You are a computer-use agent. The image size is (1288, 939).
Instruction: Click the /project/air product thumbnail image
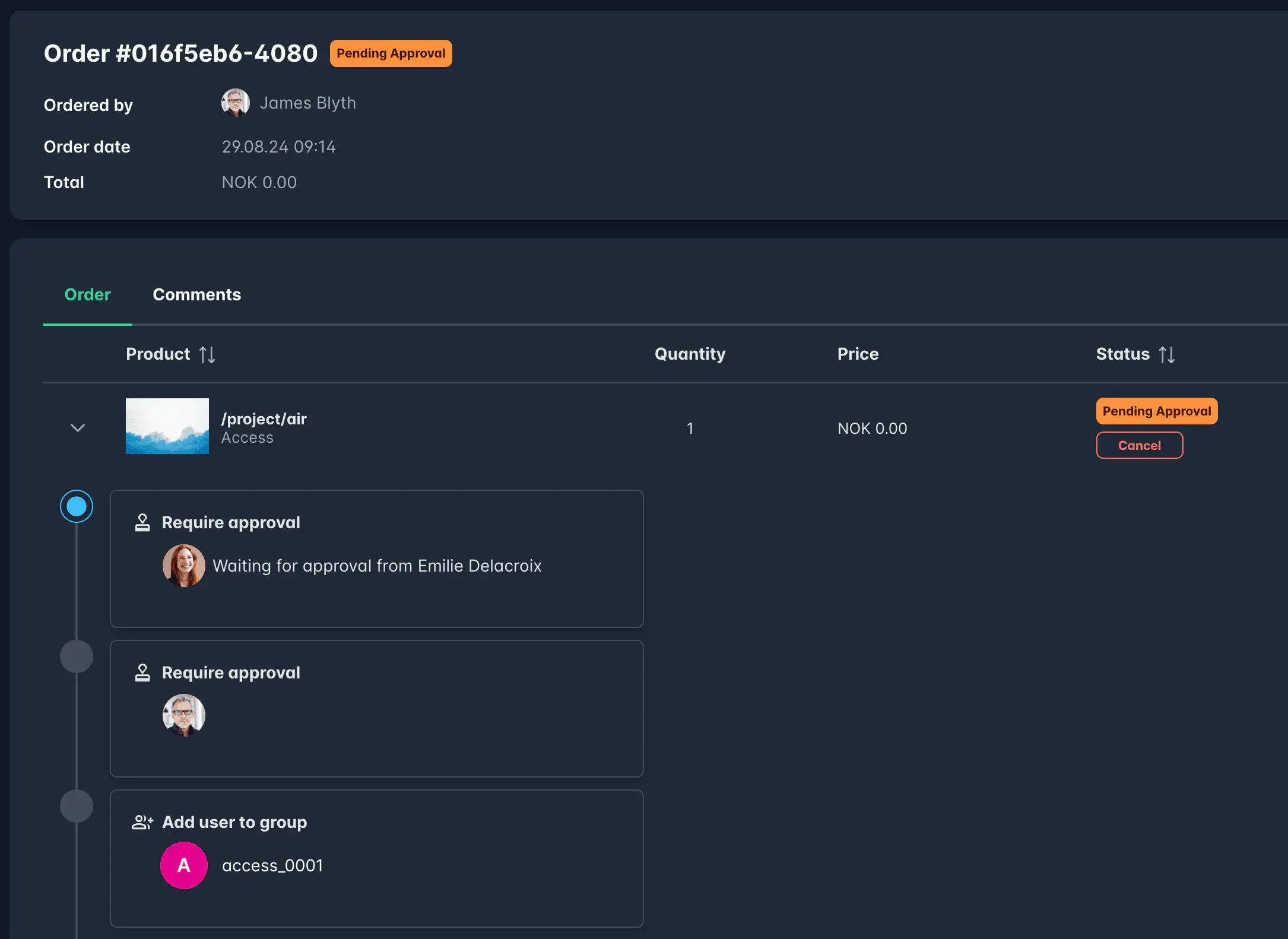pos(167,427)
